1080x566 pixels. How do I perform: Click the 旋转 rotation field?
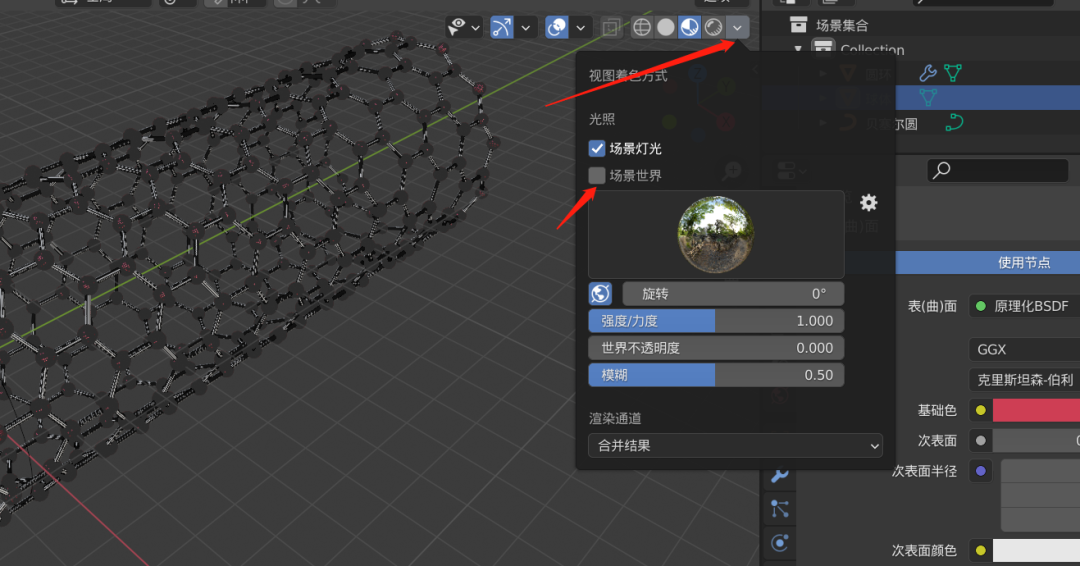pos(733,293)
